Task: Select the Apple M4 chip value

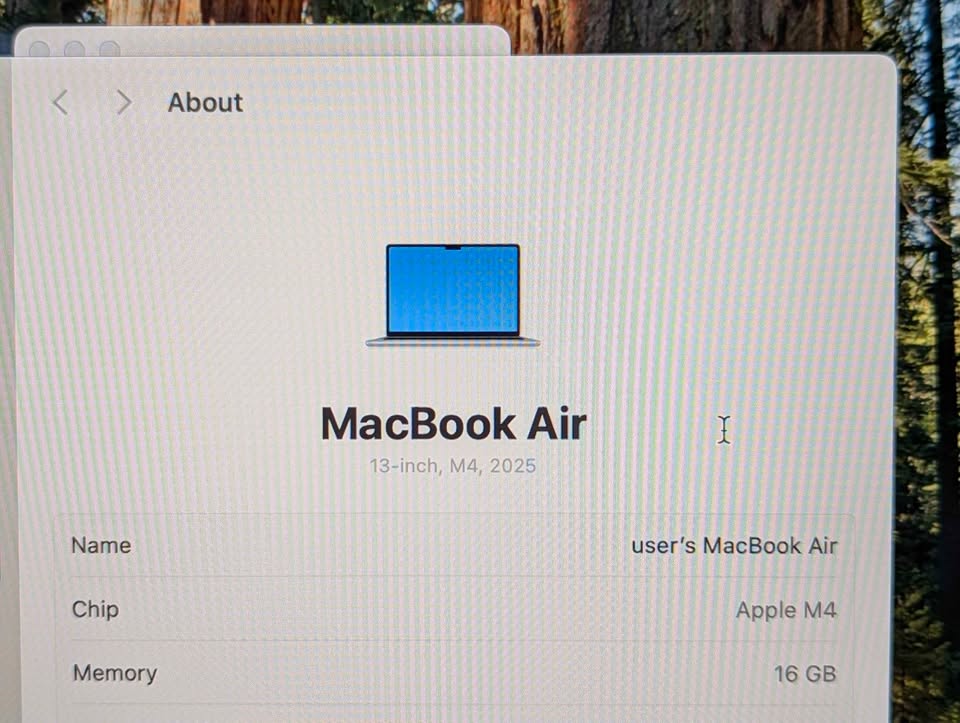Action: point(786,610)
